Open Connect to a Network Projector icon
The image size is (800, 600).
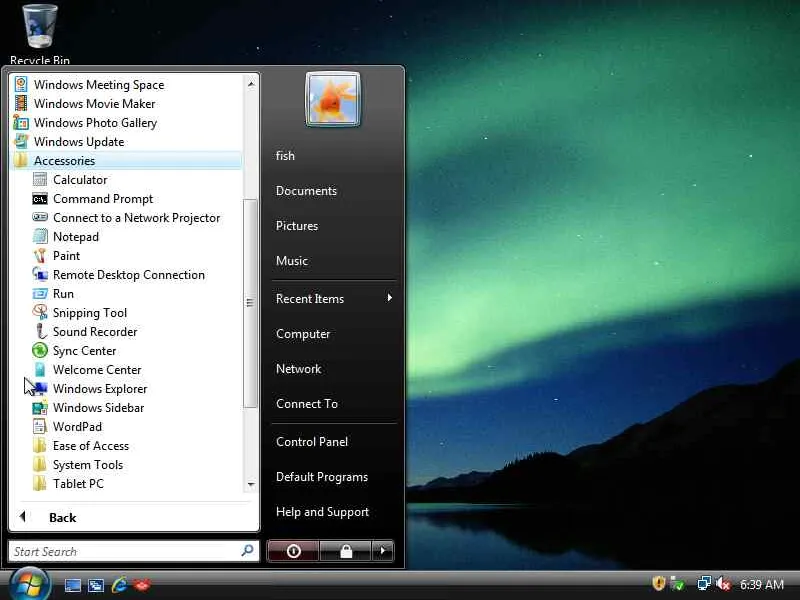coord(40,218)
